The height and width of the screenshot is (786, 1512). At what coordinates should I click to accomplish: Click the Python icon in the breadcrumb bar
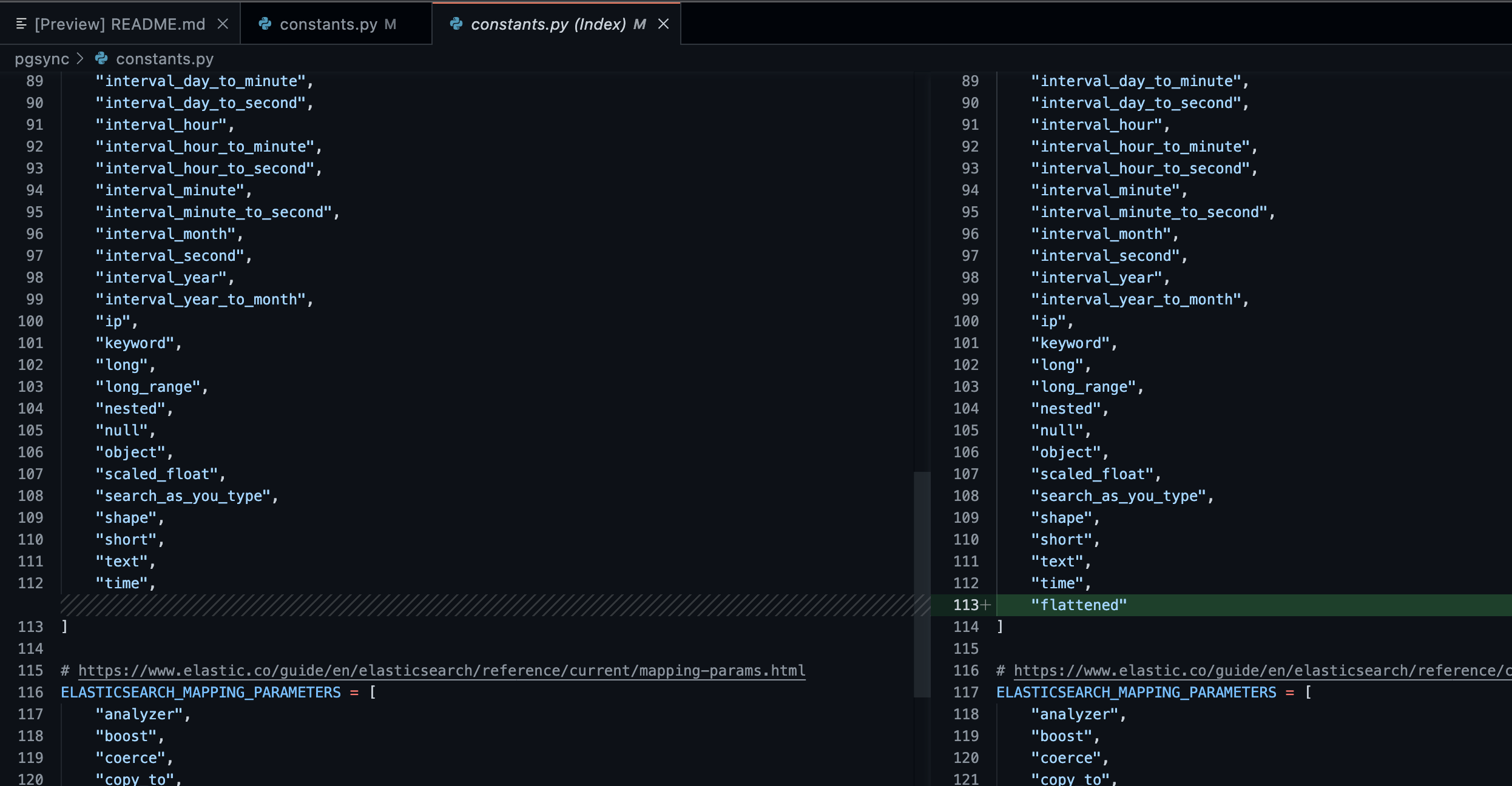[101, 58]
